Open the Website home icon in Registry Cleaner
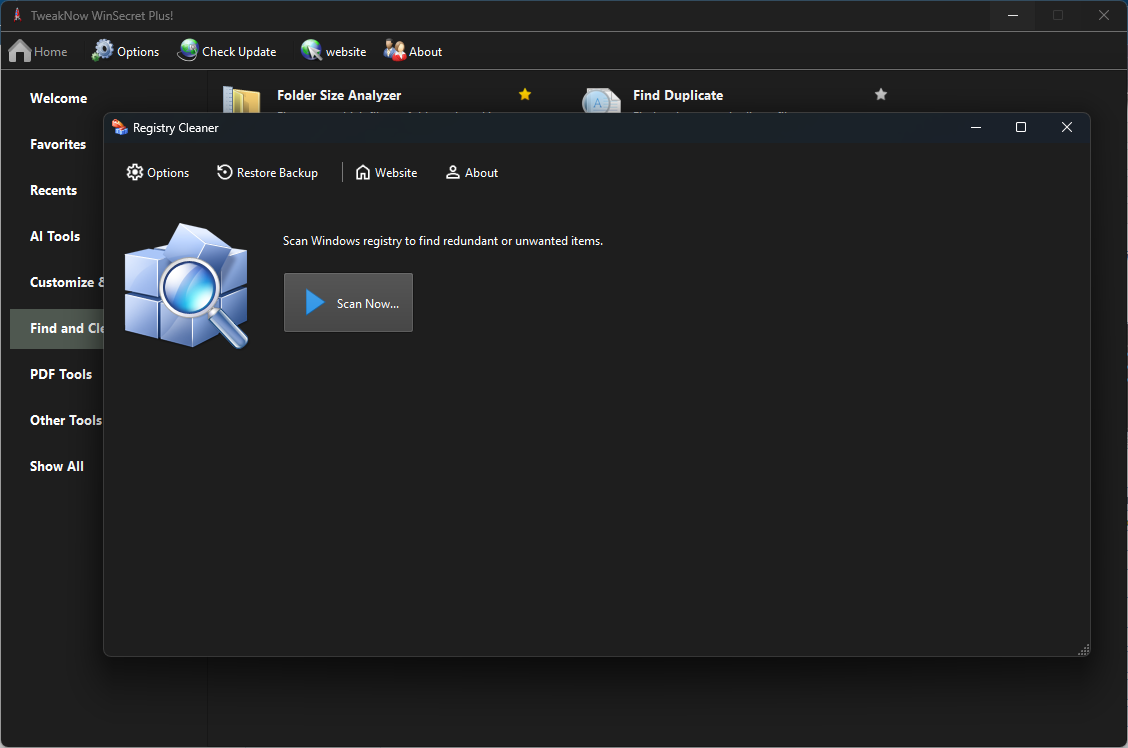This screenshot has width=1128, height=748. (363, 173)
